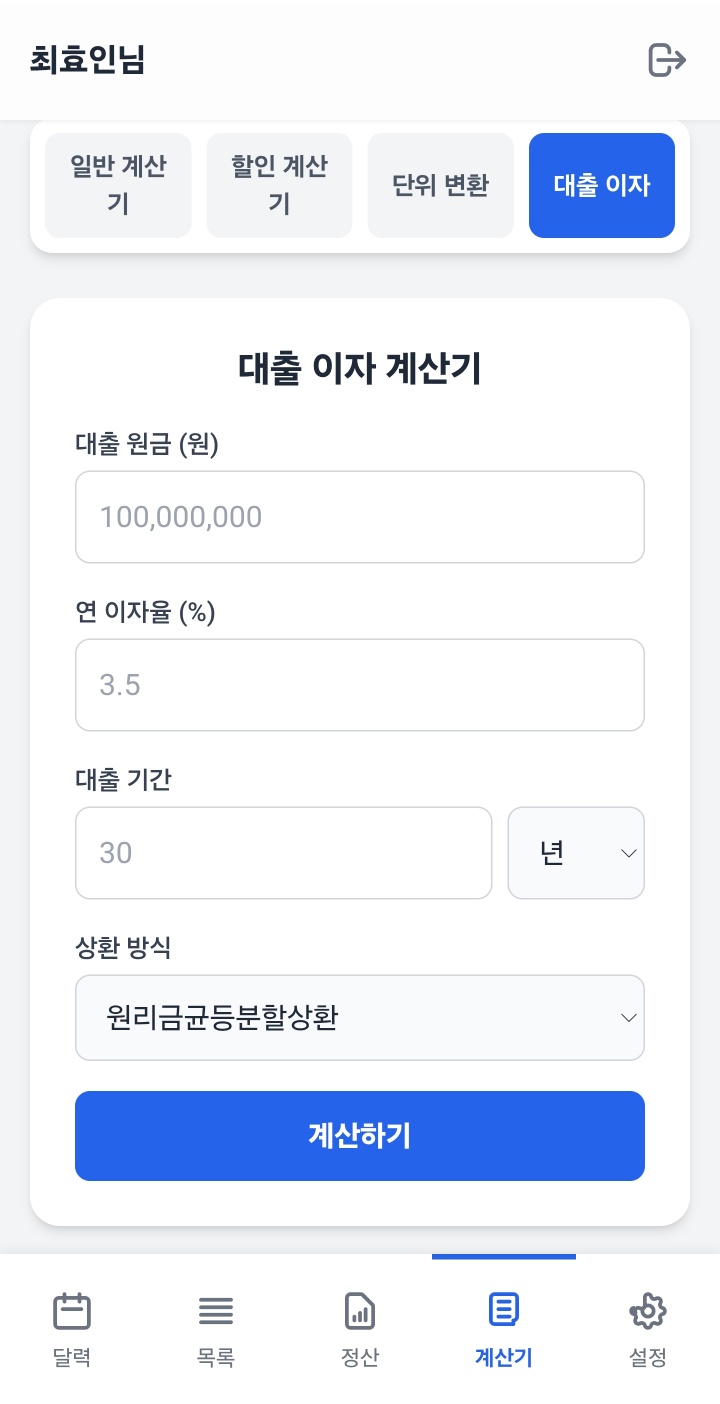The height and width of the screenshot is (1404, 720).
Task: Click the chevron on 원리금균등분할상환 selector
Action: tap(629, 1018)
